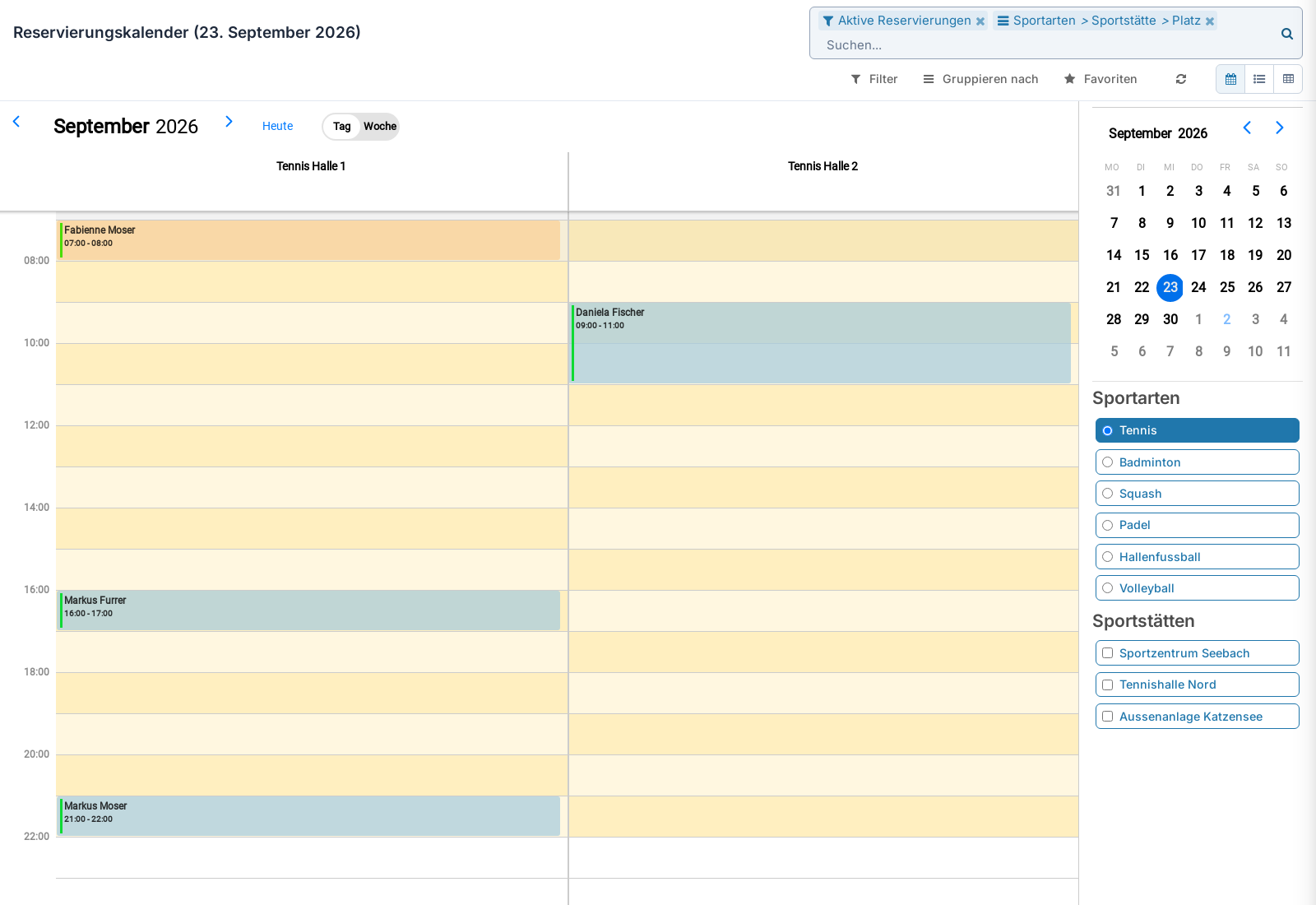Click Tennis Halle 1 column header

pyautogui.click(x=311, y=166)
